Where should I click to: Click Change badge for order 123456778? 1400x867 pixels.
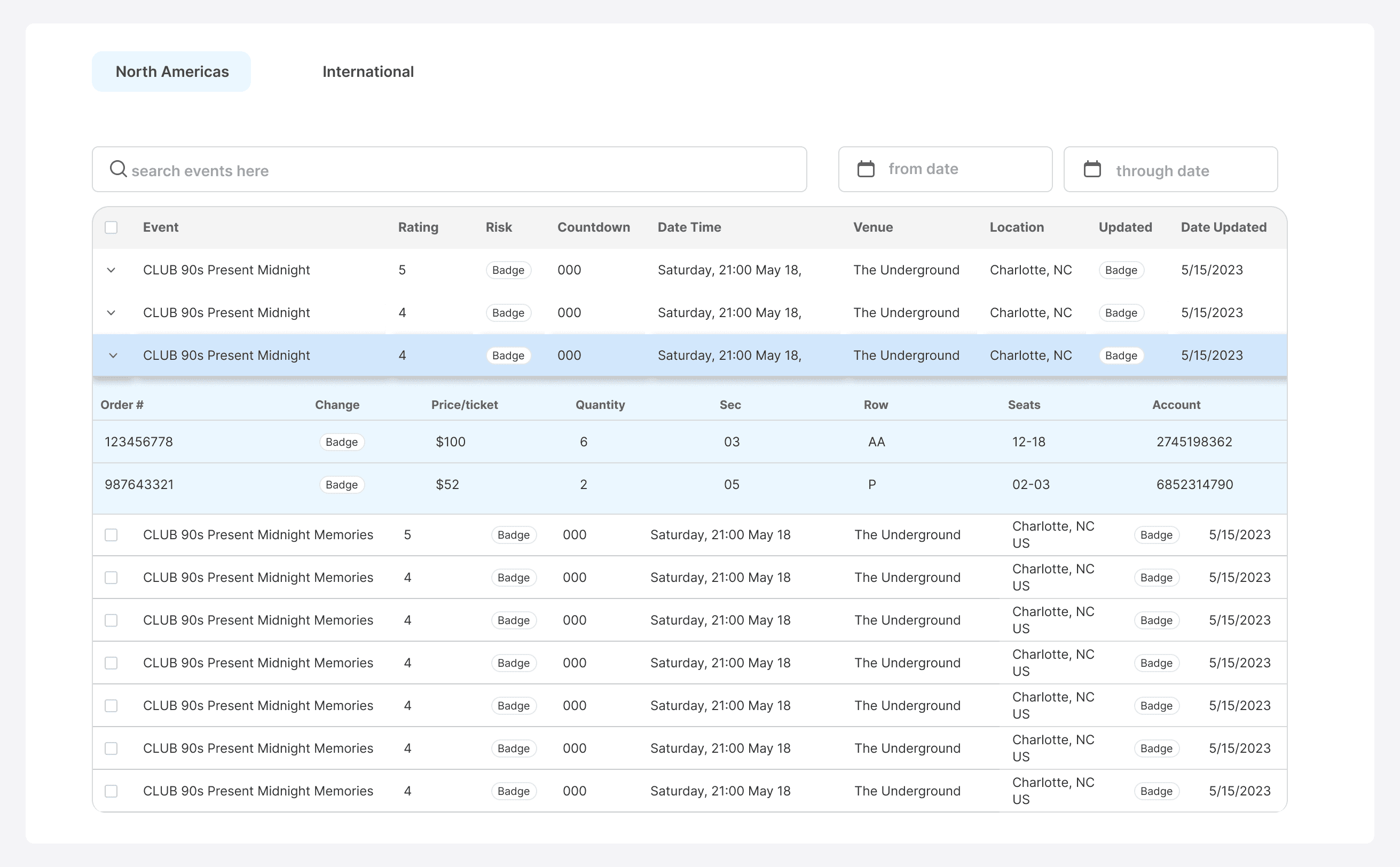point(341,442)
